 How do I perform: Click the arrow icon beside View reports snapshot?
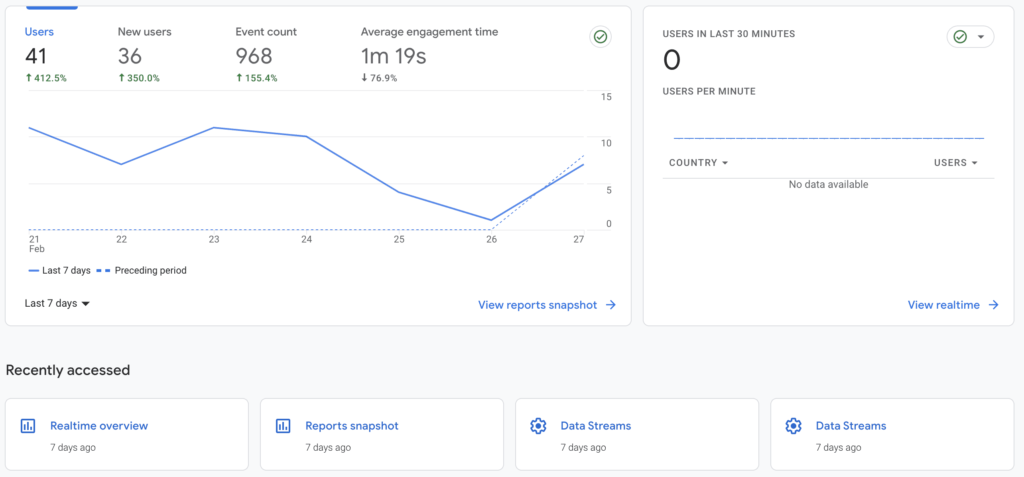(x=611, y=305)
